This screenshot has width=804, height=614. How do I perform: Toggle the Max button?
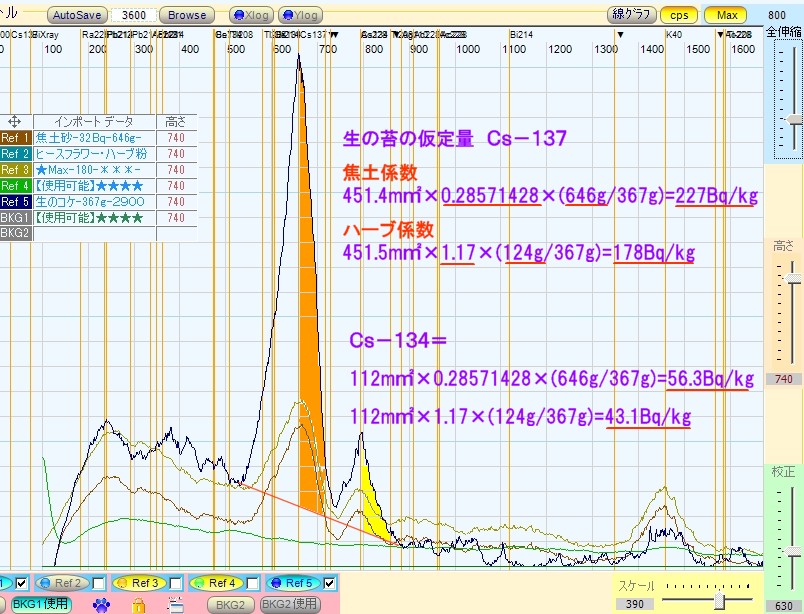727,15
